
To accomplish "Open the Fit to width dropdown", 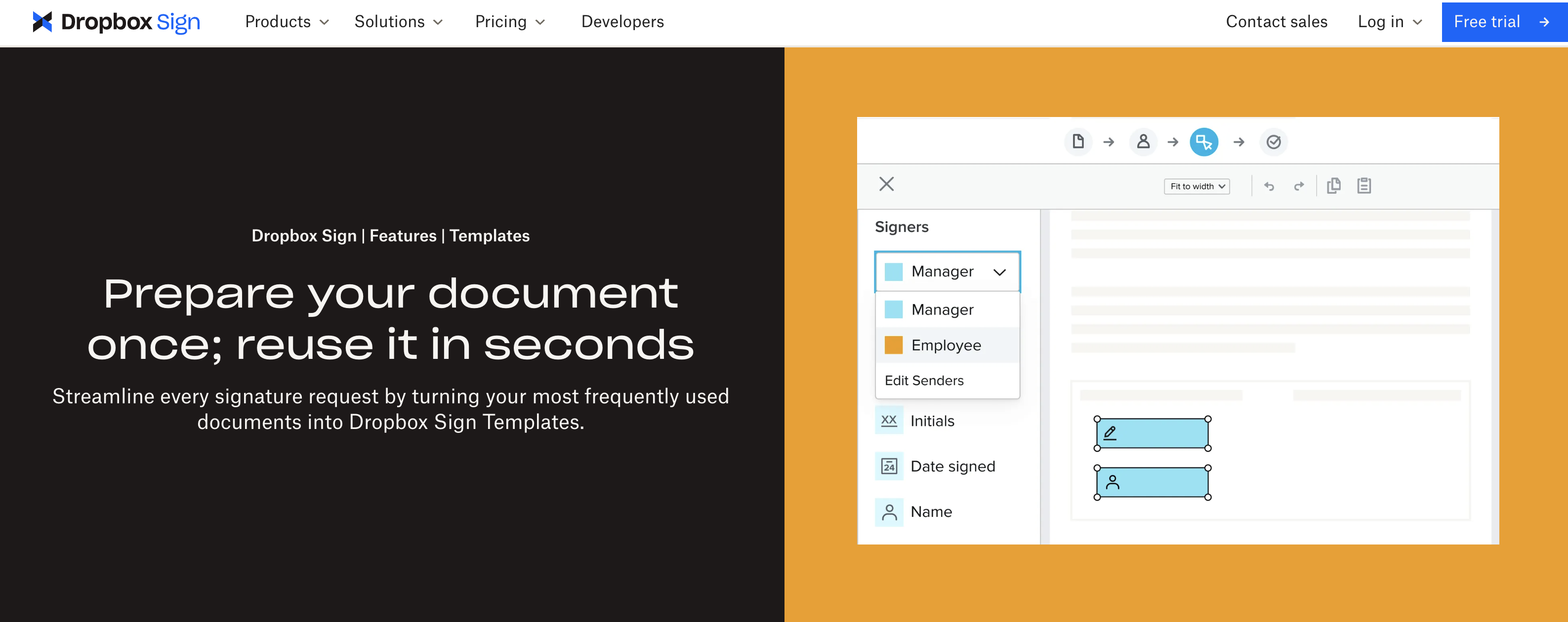I will (x=1197, y=186).
